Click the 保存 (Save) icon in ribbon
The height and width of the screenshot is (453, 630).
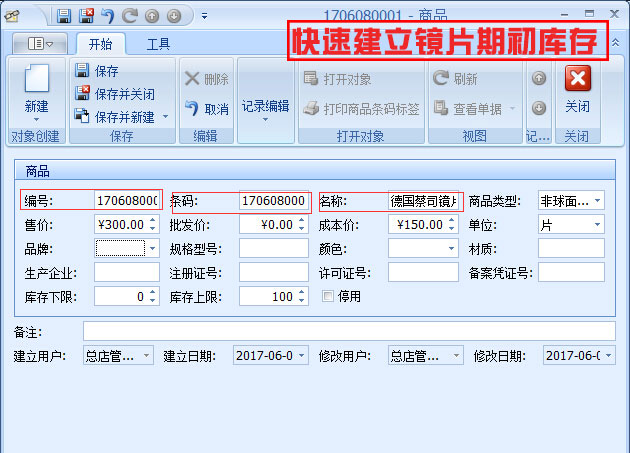[84, 71]
